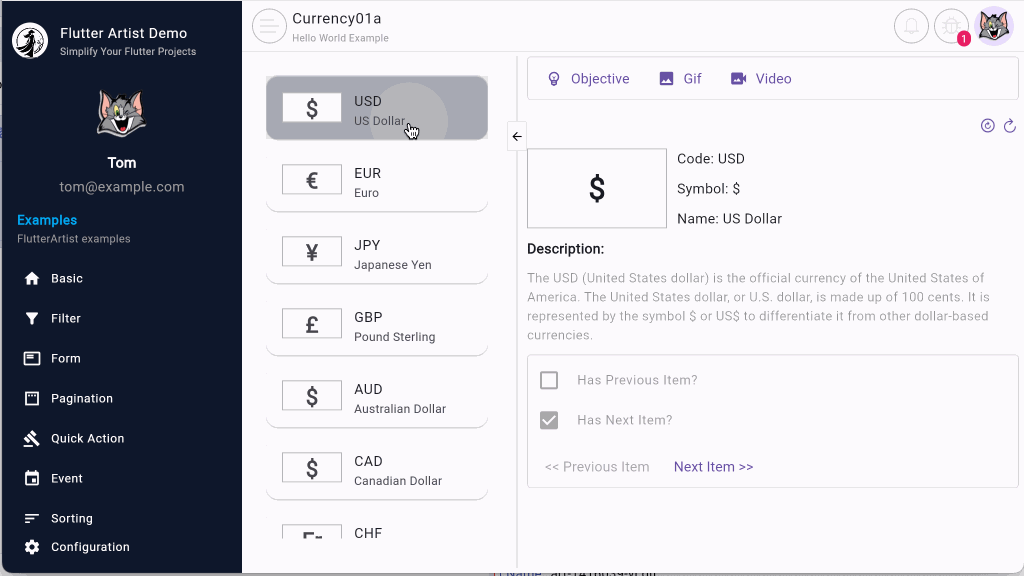Switch to the Objective tab
1024x576 pixels.
[x=588, y=79]
